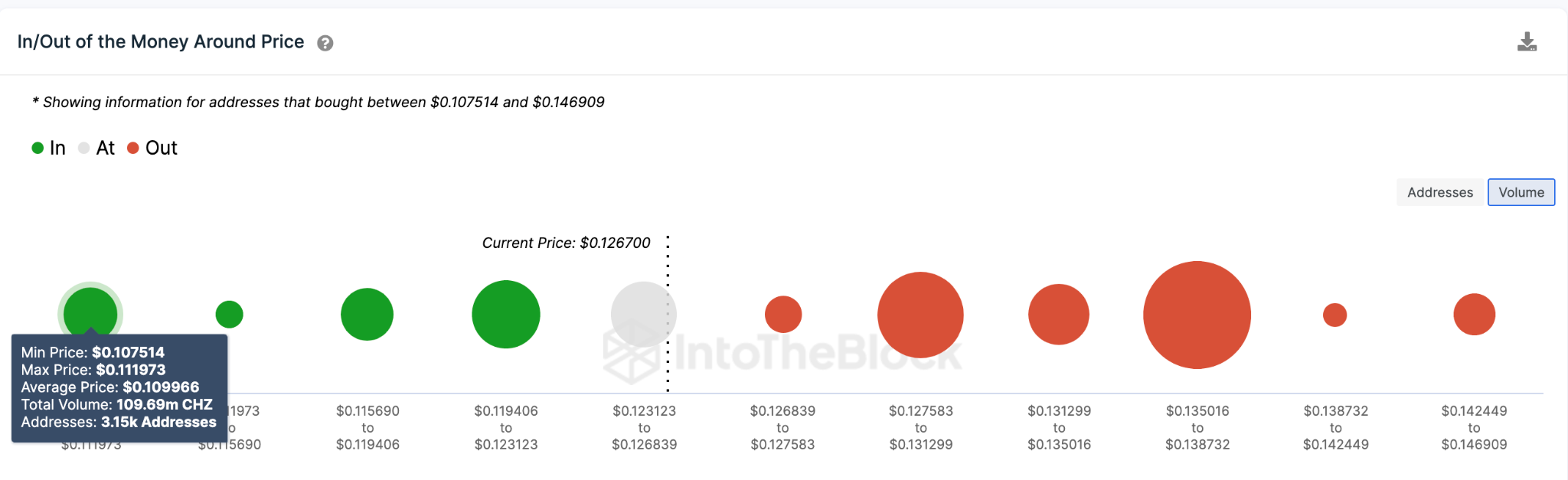Click red bubble for $0.126839 to $0.127583
Image resolution: width=1568 pixels, height=480 pixels.
782,314
